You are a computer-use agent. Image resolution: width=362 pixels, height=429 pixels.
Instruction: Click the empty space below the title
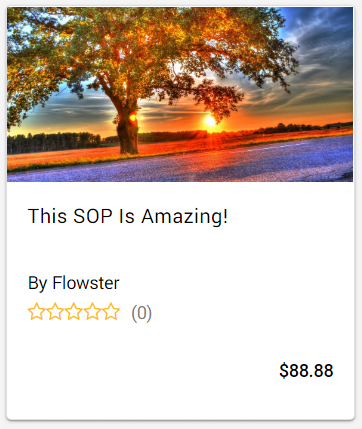pyautogui.click(x=180, y=250)
